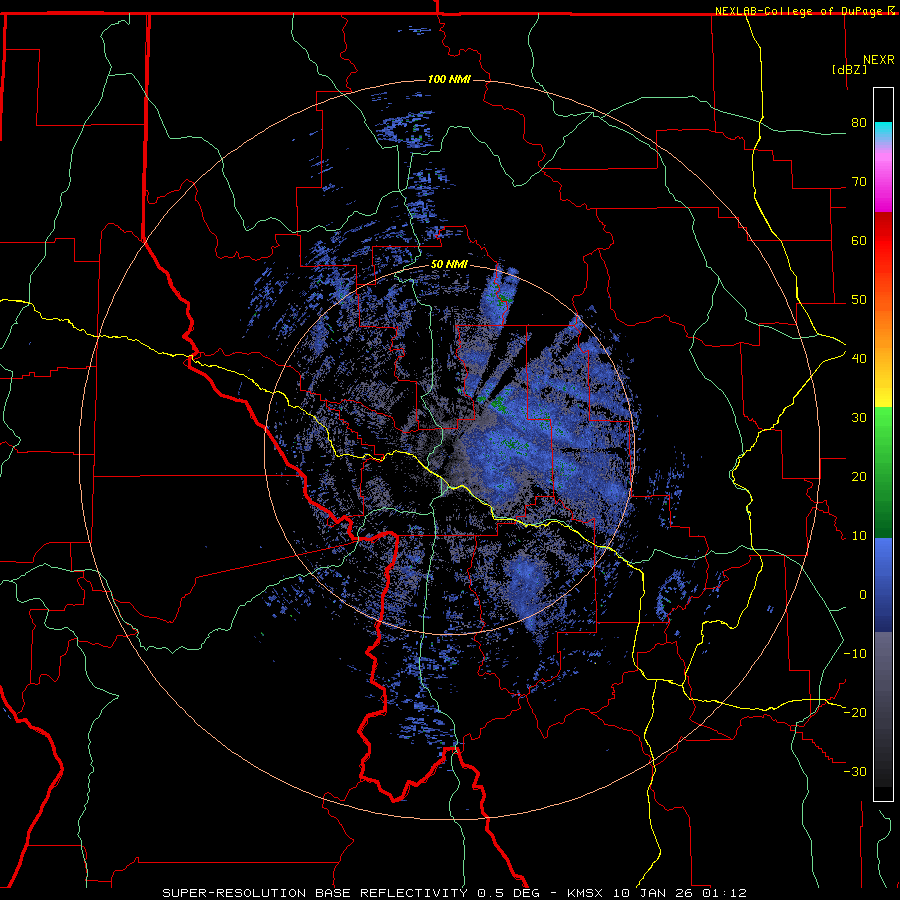
Task: Click the KMSX station ID in the caption
Action: (587, 893)
